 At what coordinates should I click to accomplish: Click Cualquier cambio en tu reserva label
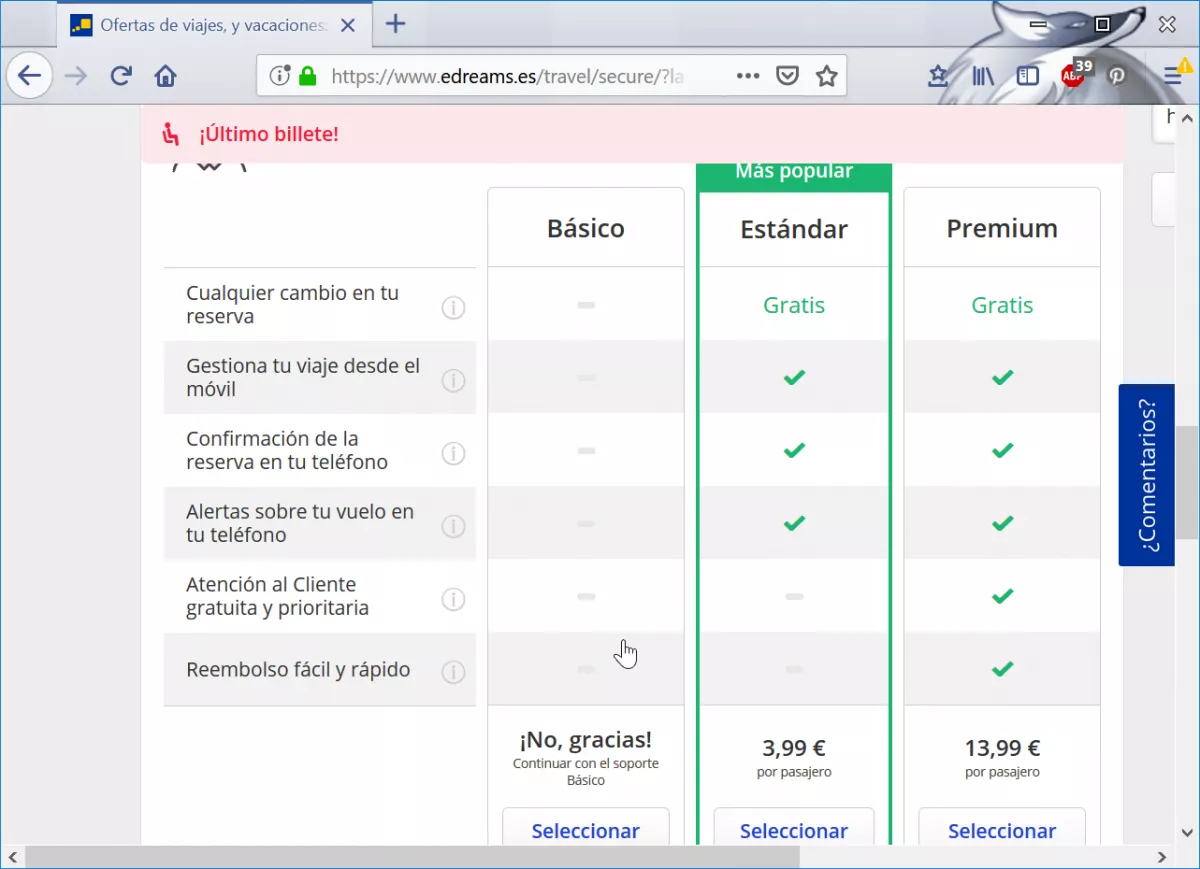click(292, 304)
